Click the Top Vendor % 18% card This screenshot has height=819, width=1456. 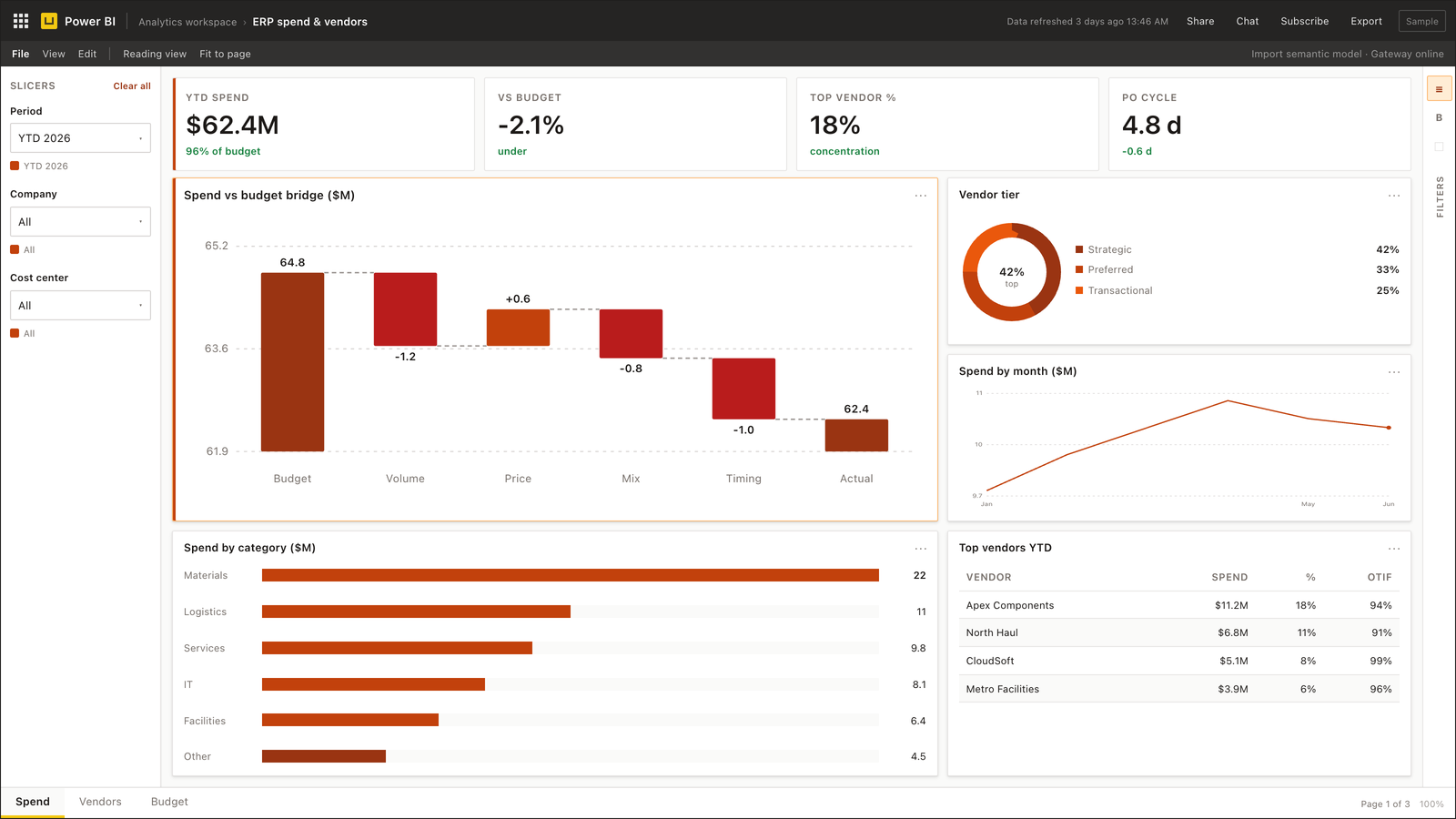point(947,124)
